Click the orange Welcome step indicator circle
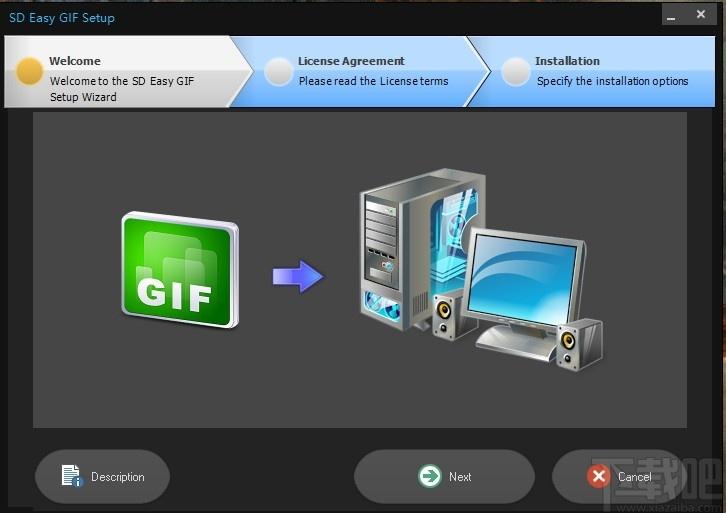 click(x=30, y=71)
